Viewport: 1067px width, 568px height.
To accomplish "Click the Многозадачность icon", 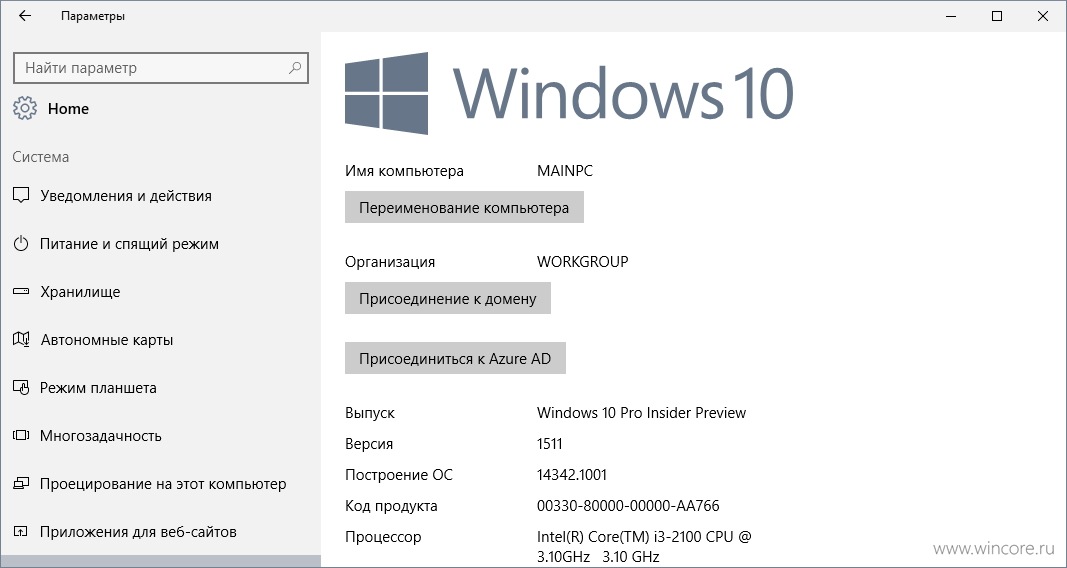I will (x=21, y=435).
